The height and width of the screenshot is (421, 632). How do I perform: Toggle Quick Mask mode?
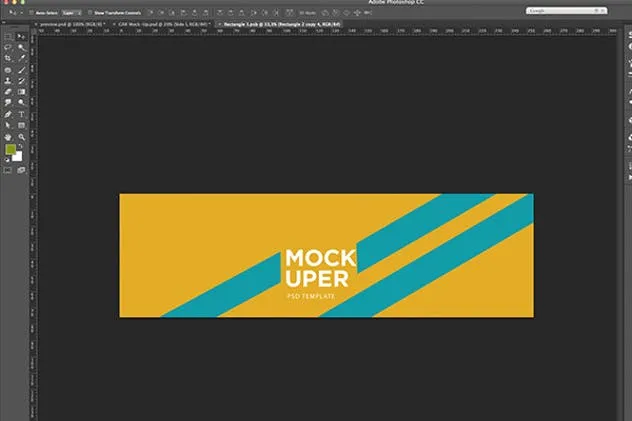8,170
